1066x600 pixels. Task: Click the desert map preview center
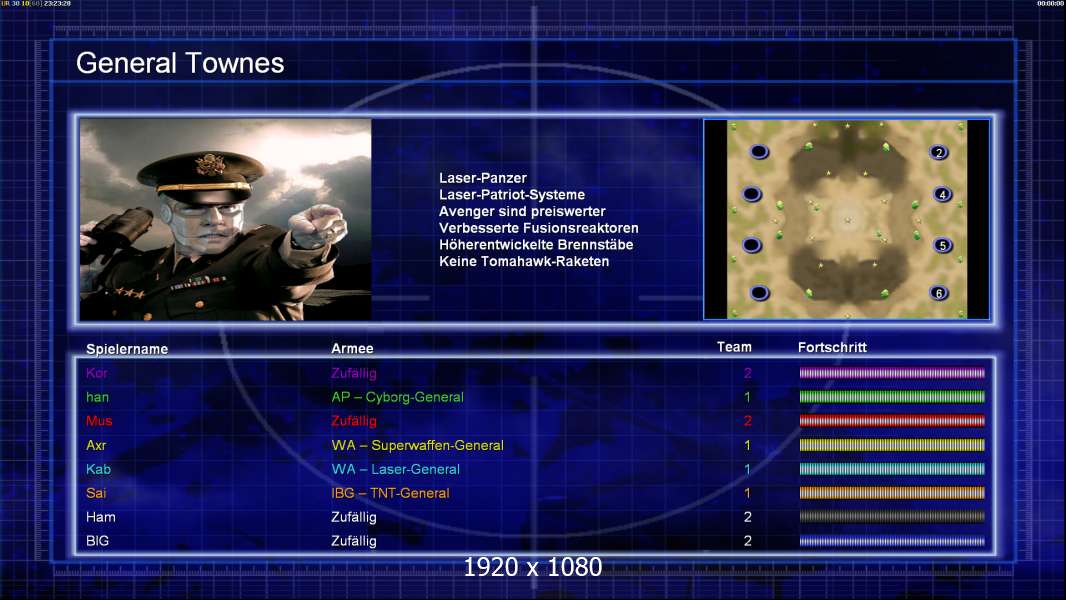tap(847, 219)
